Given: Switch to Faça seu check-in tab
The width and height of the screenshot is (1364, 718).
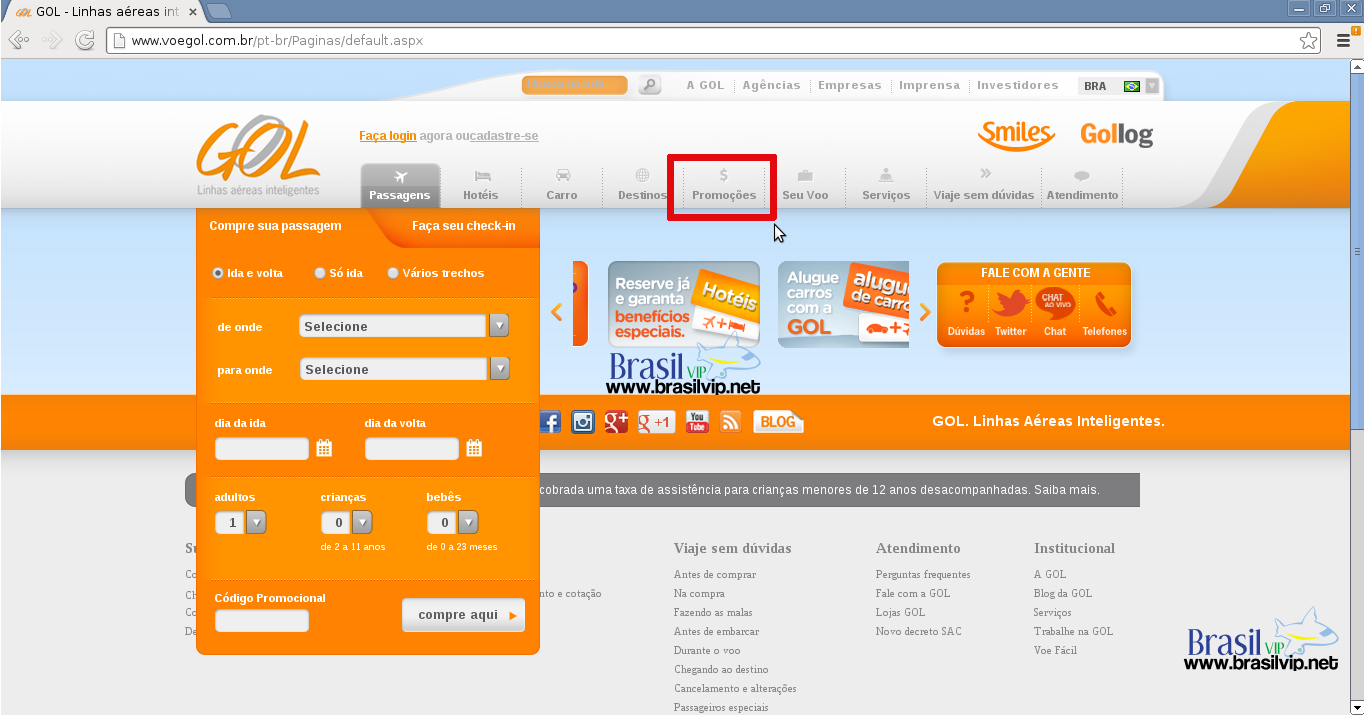Looking at the screenshot, I should [464, 226].
